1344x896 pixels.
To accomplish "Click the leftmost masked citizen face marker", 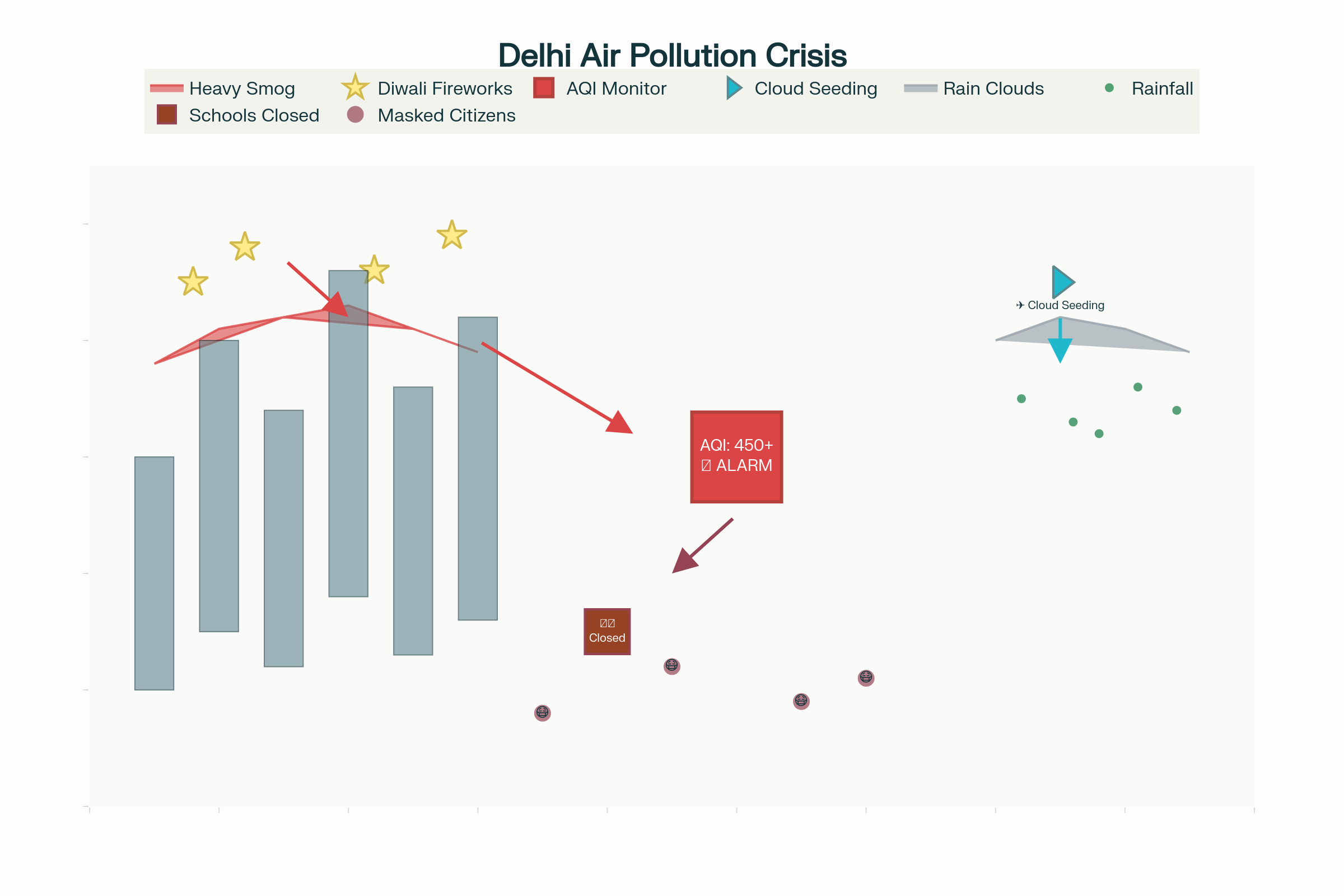I will pyautogui.click(x=542, y=712).
